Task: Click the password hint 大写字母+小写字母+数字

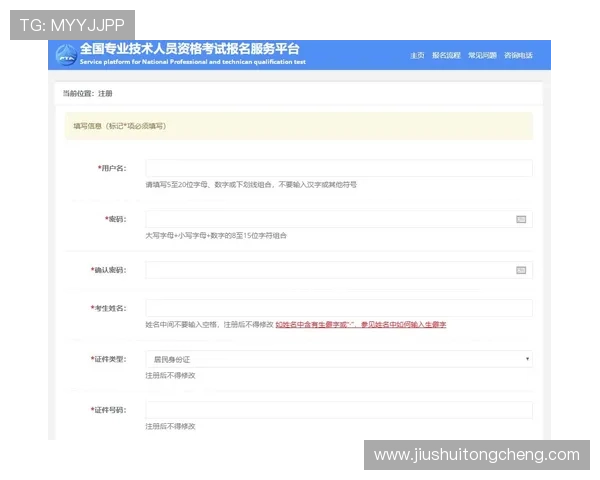Action: click(x=216, y=235)
